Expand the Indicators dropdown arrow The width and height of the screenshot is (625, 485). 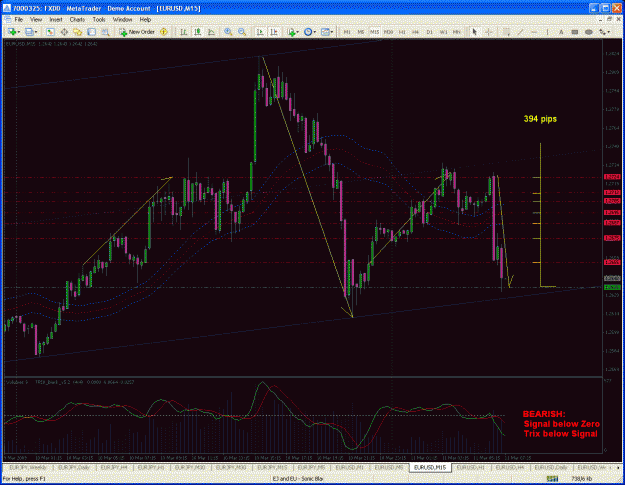point(298,32)
